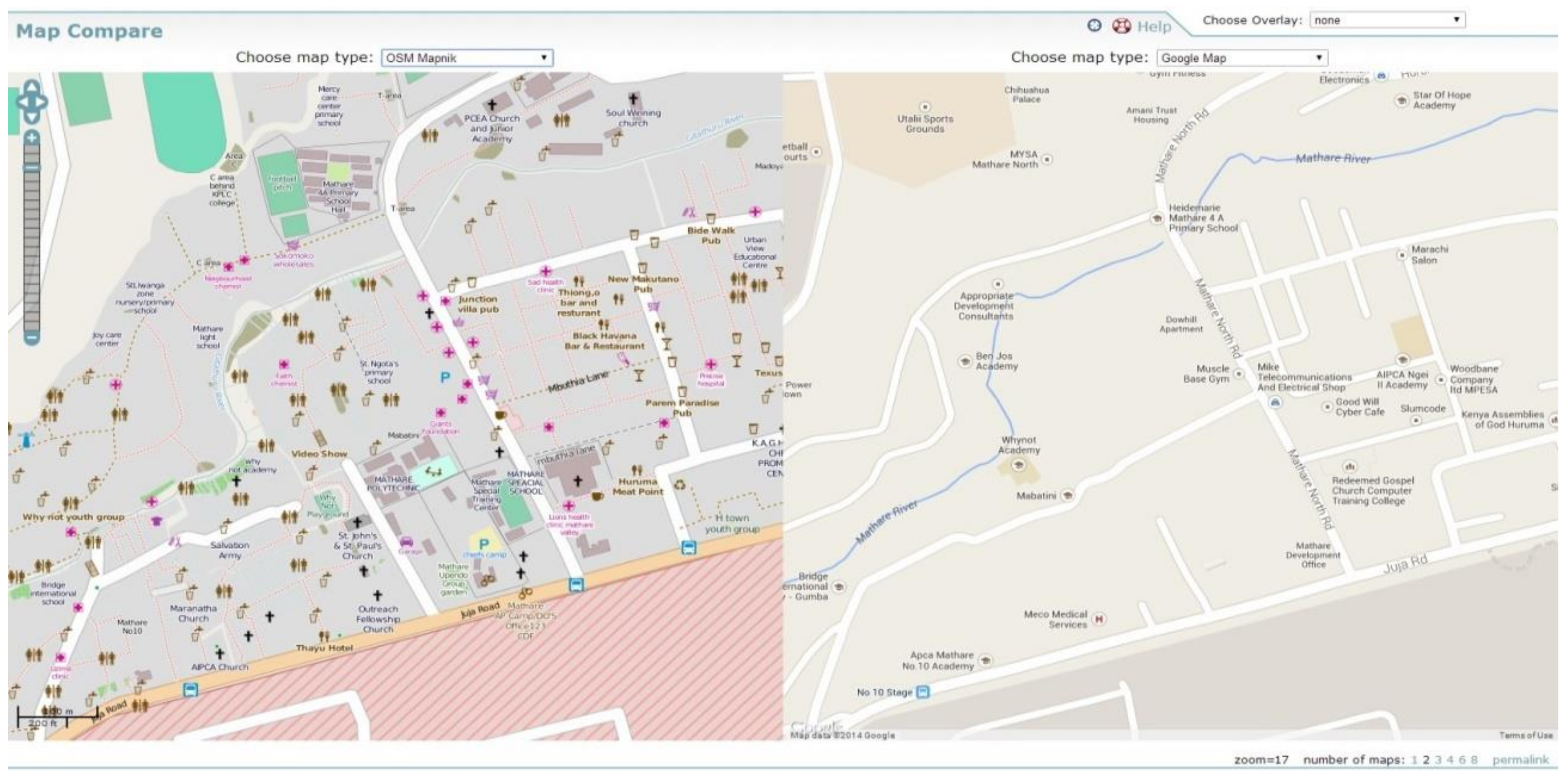Image resolution: width=1568 pixels, height=779 pixels.
Task: Set number of maps to 4
Action: pos(1449,759)
